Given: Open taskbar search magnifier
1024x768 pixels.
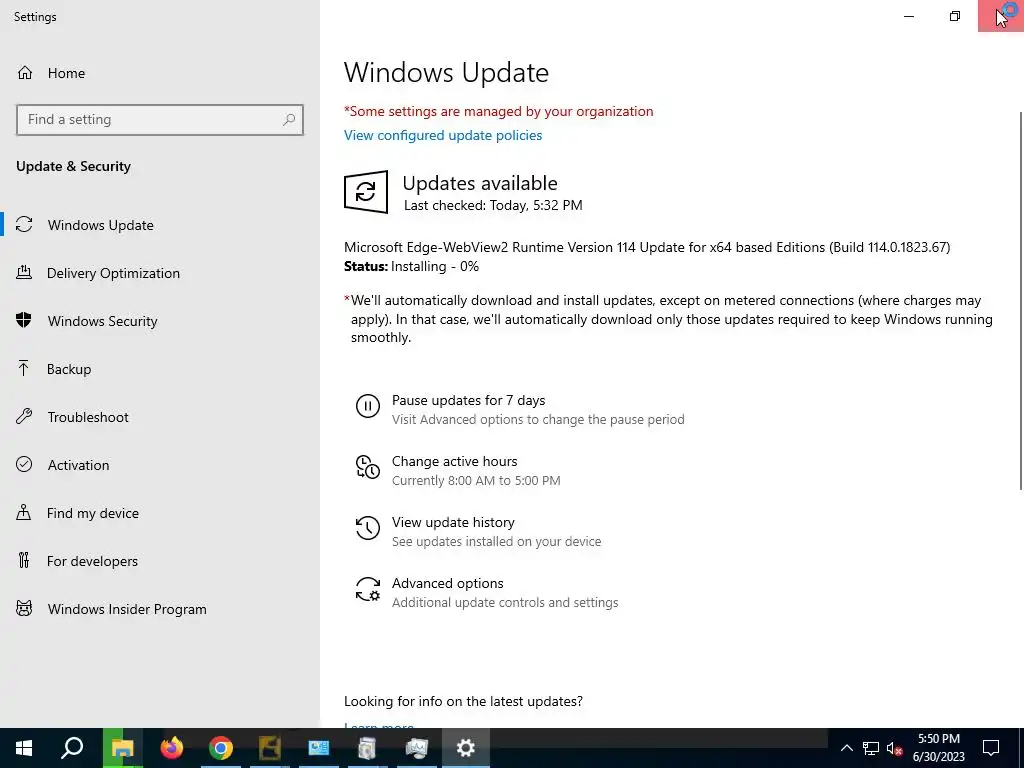Looking at the screenshot, I should [72, 748].
